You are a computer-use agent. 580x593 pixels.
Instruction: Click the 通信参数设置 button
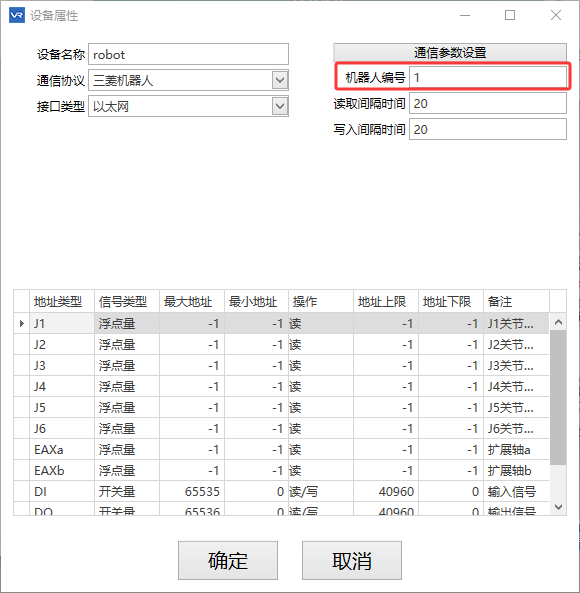(450, 53)
